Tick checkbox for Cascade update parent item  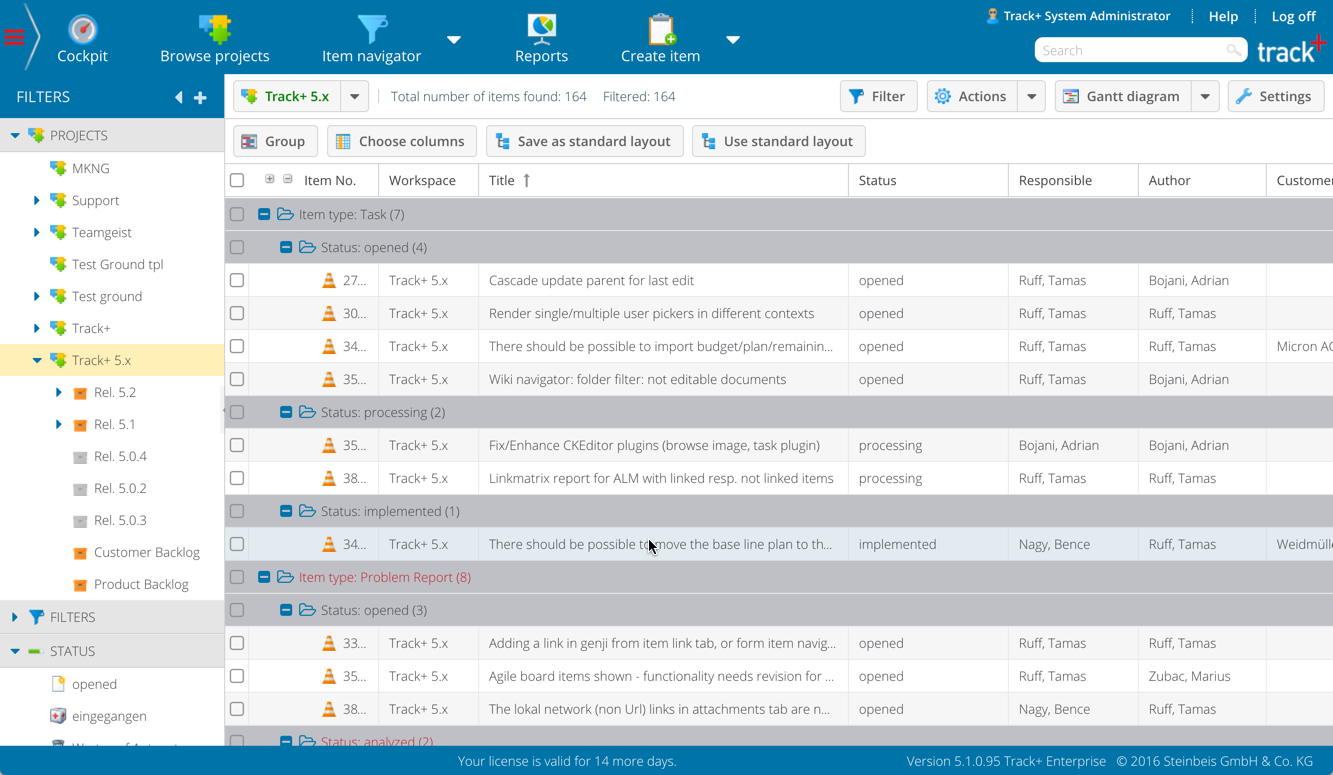[237, 281]
